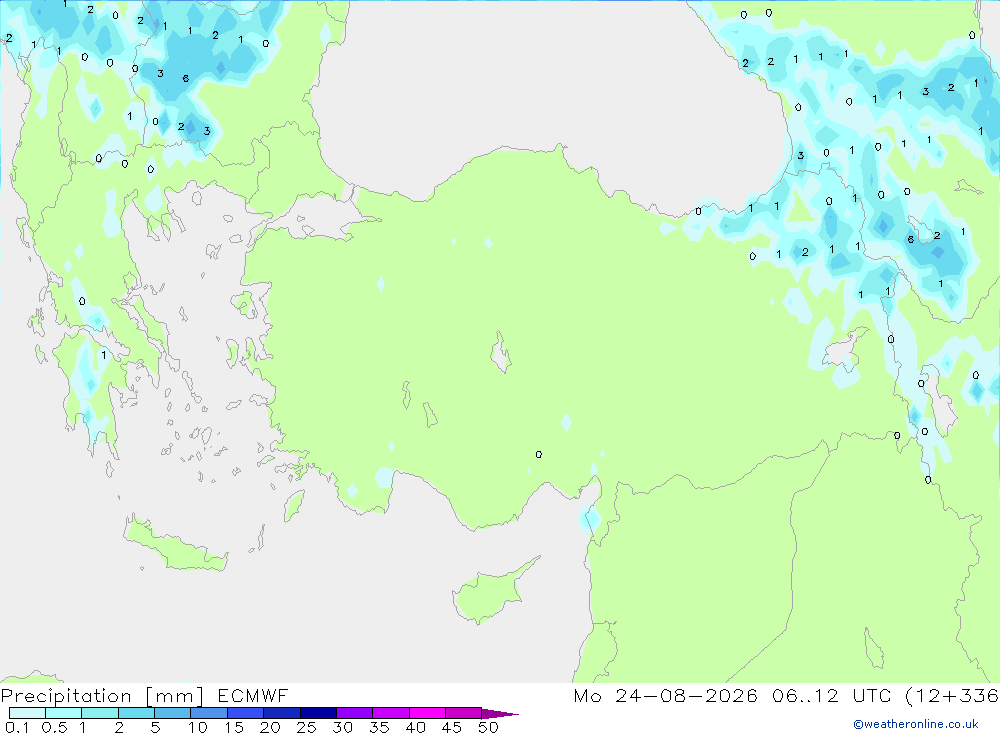Click the '[mm]' unit label

175,696
